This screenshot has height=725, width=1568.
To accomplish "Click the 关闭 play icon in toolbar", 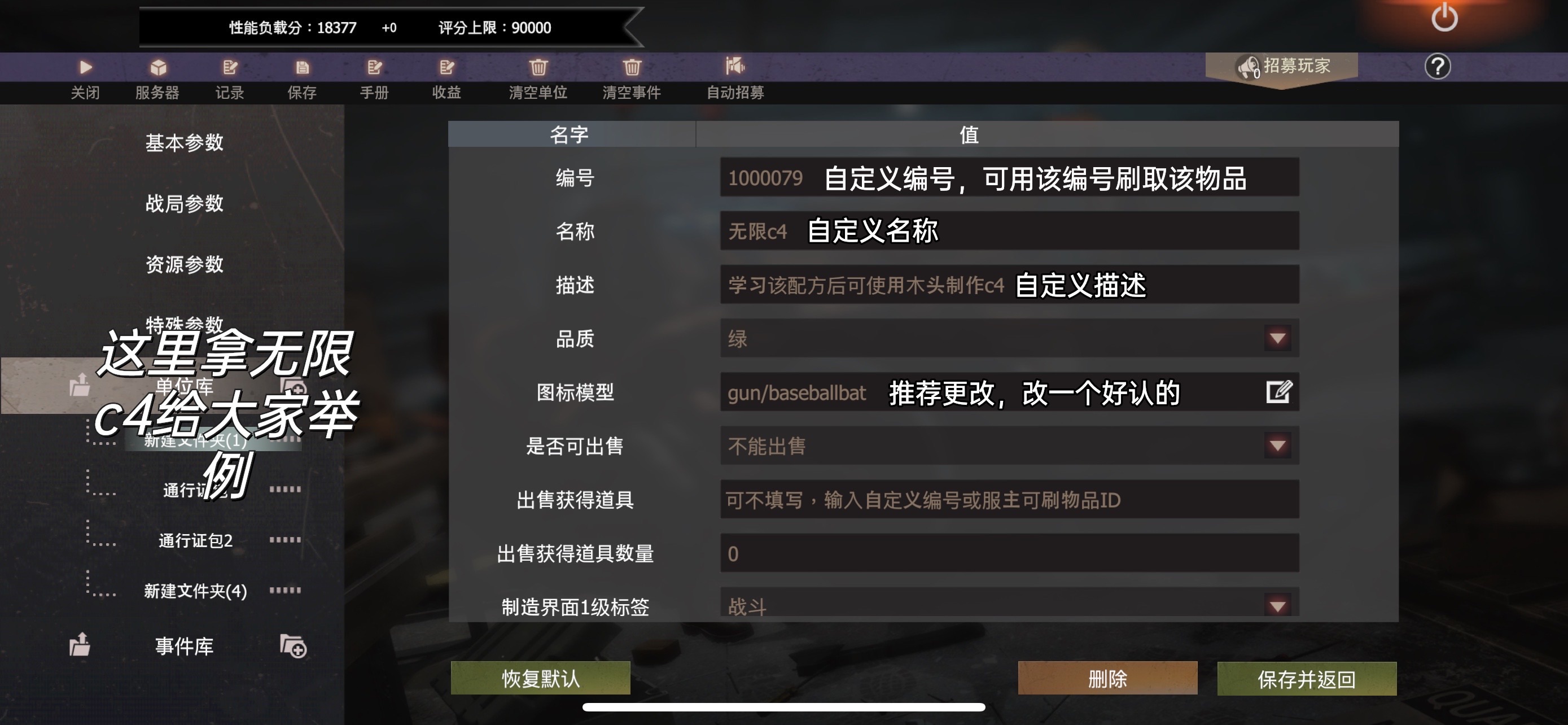I will click(85, 67).
